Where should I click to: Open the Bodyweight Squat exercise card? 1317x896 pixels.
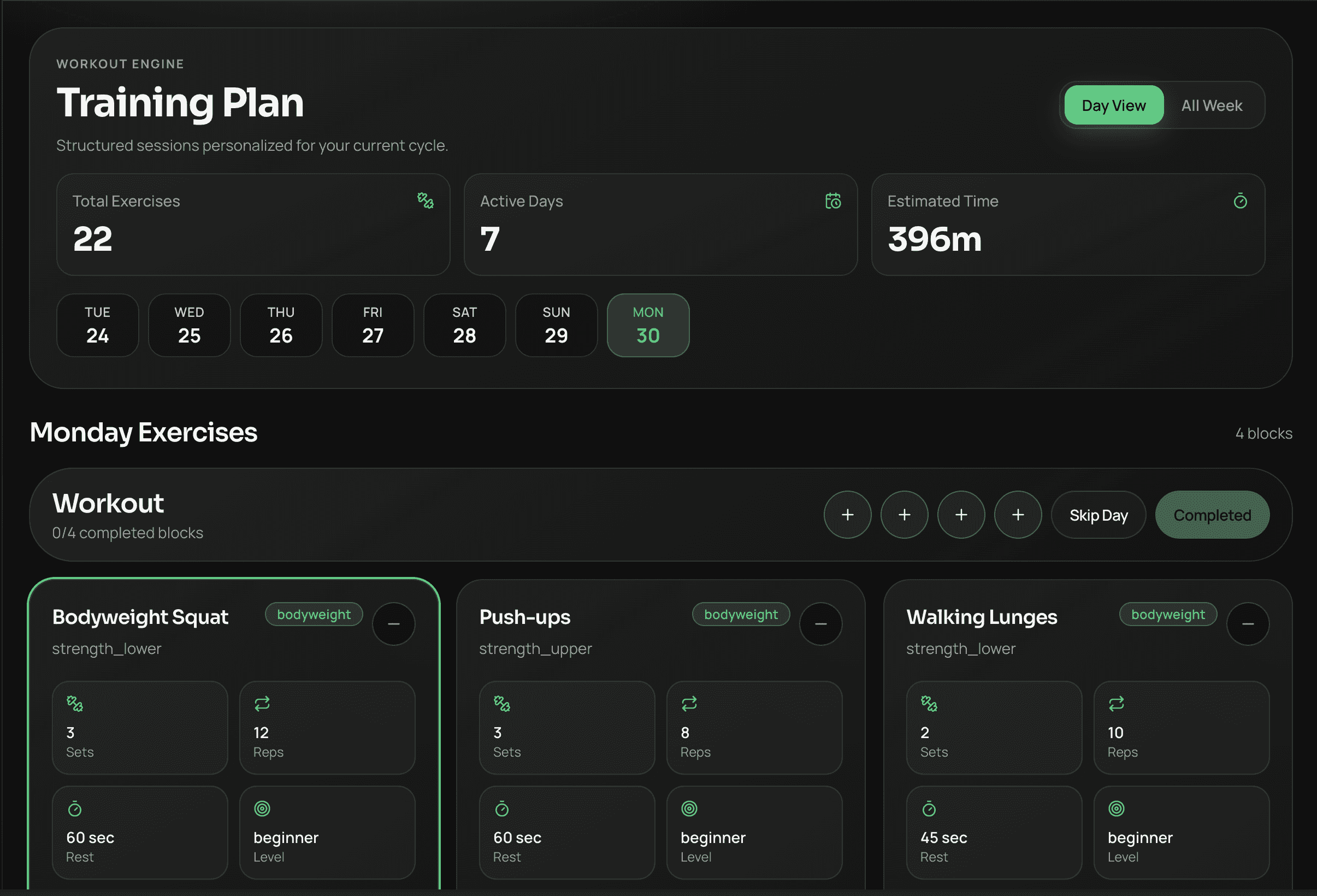tap(140, 617)
